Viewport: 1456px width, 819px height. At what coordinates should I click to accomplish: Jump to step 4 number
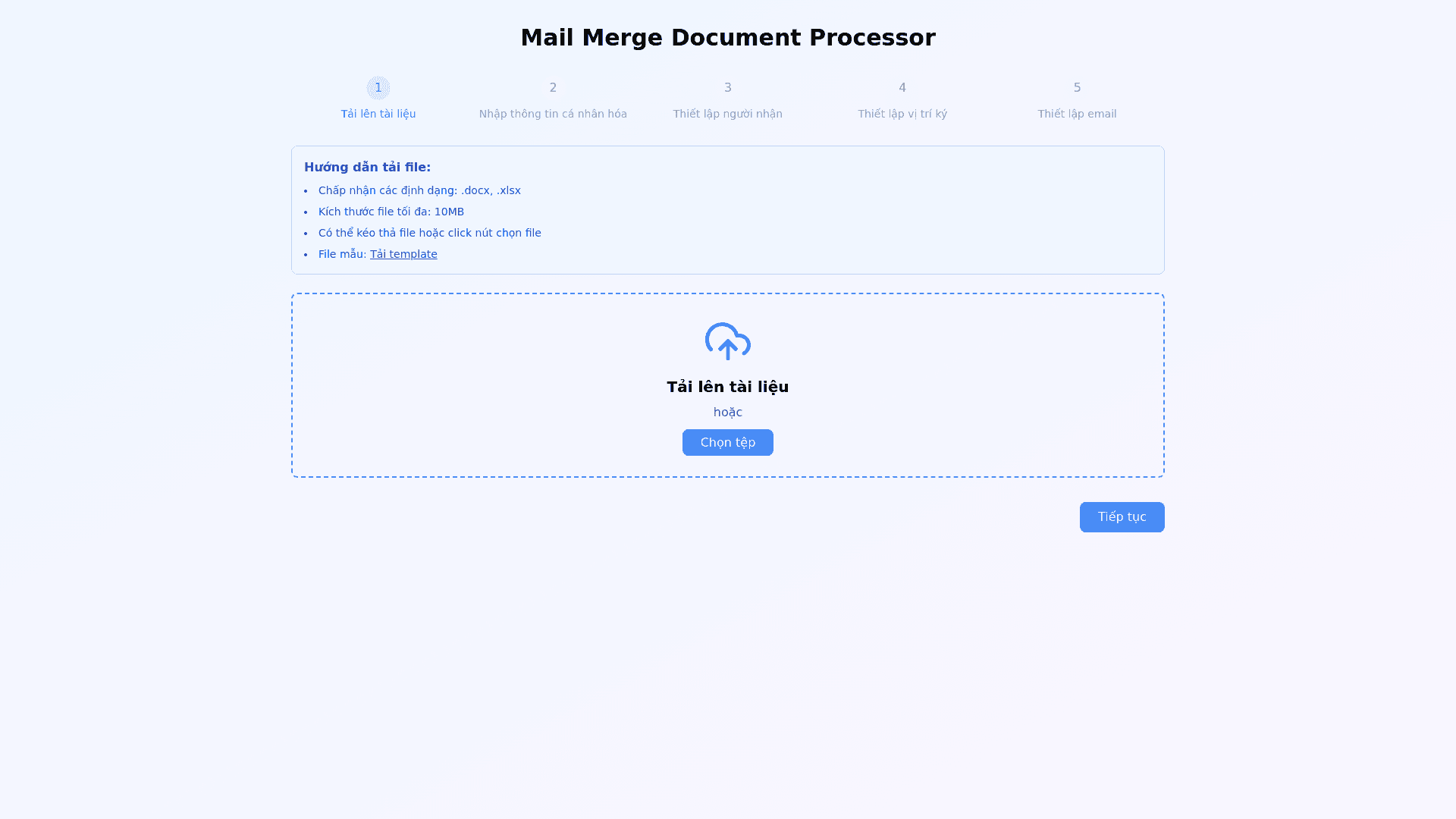(902, 88)
